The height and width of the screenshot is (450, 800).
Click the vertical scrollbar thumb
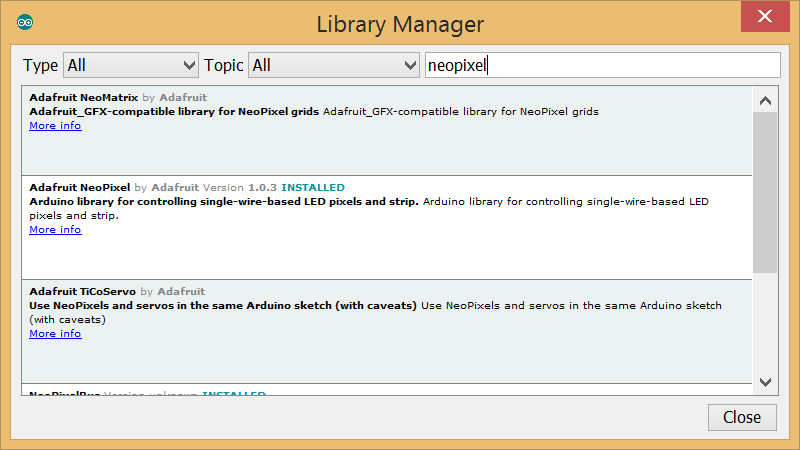(765, 192)
